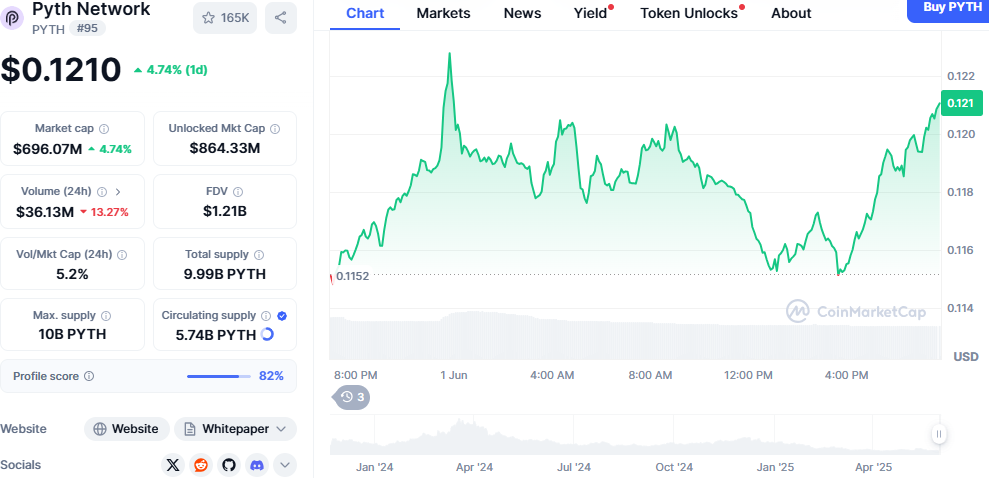The image size is (989, 478).
Task: Grab the range handle on the timeline navigator
Action: pos(939,434)
